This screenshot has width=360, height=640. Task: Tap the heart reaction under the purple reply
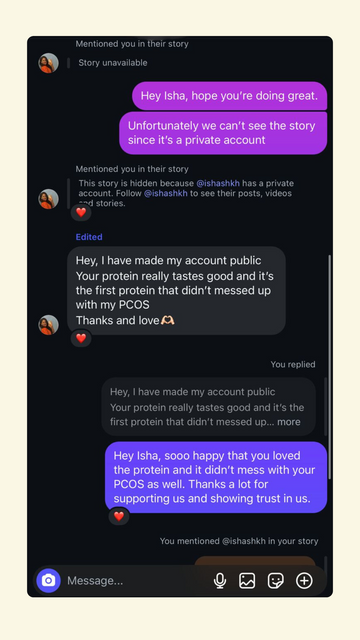pos(119,516)
